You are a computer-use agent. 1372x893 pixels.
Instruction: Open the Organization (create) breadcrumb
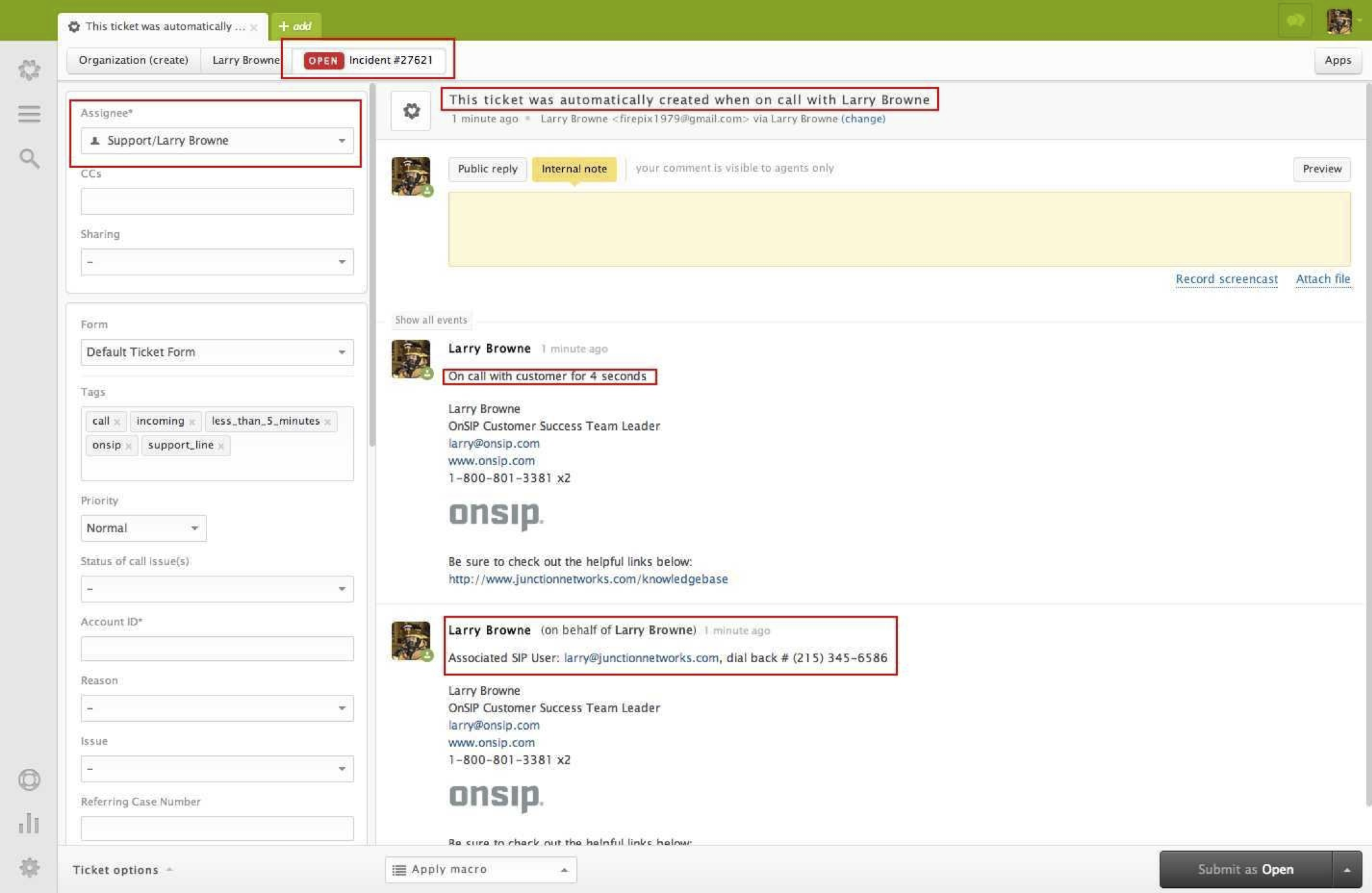[x=133, y=60]
